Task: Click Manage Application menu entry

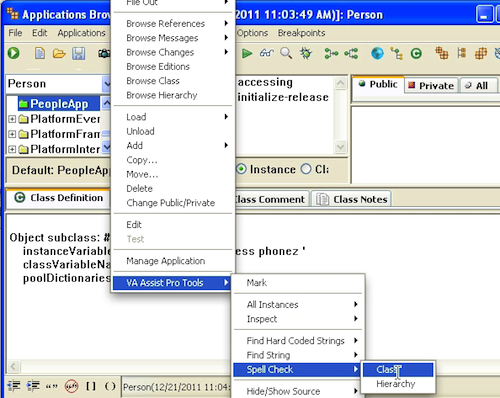Action: [173, 261]
